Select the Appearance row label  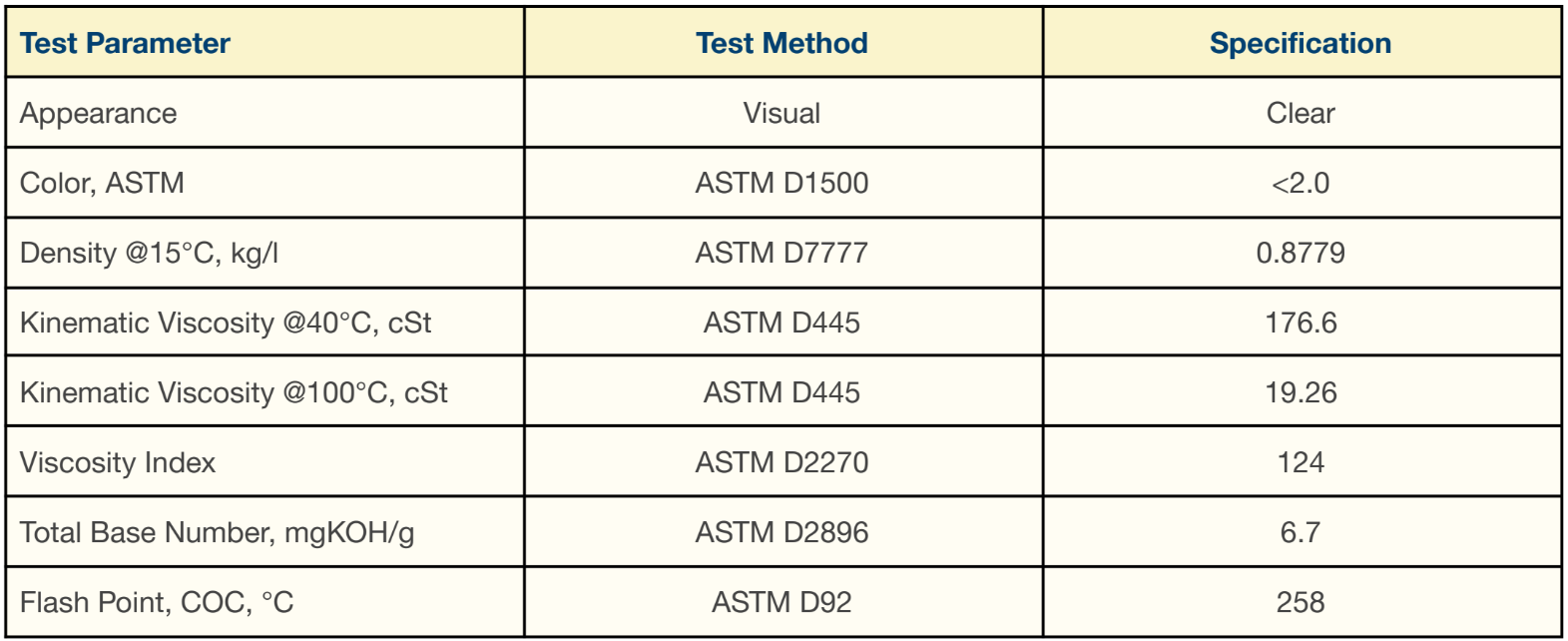(98, 114)
